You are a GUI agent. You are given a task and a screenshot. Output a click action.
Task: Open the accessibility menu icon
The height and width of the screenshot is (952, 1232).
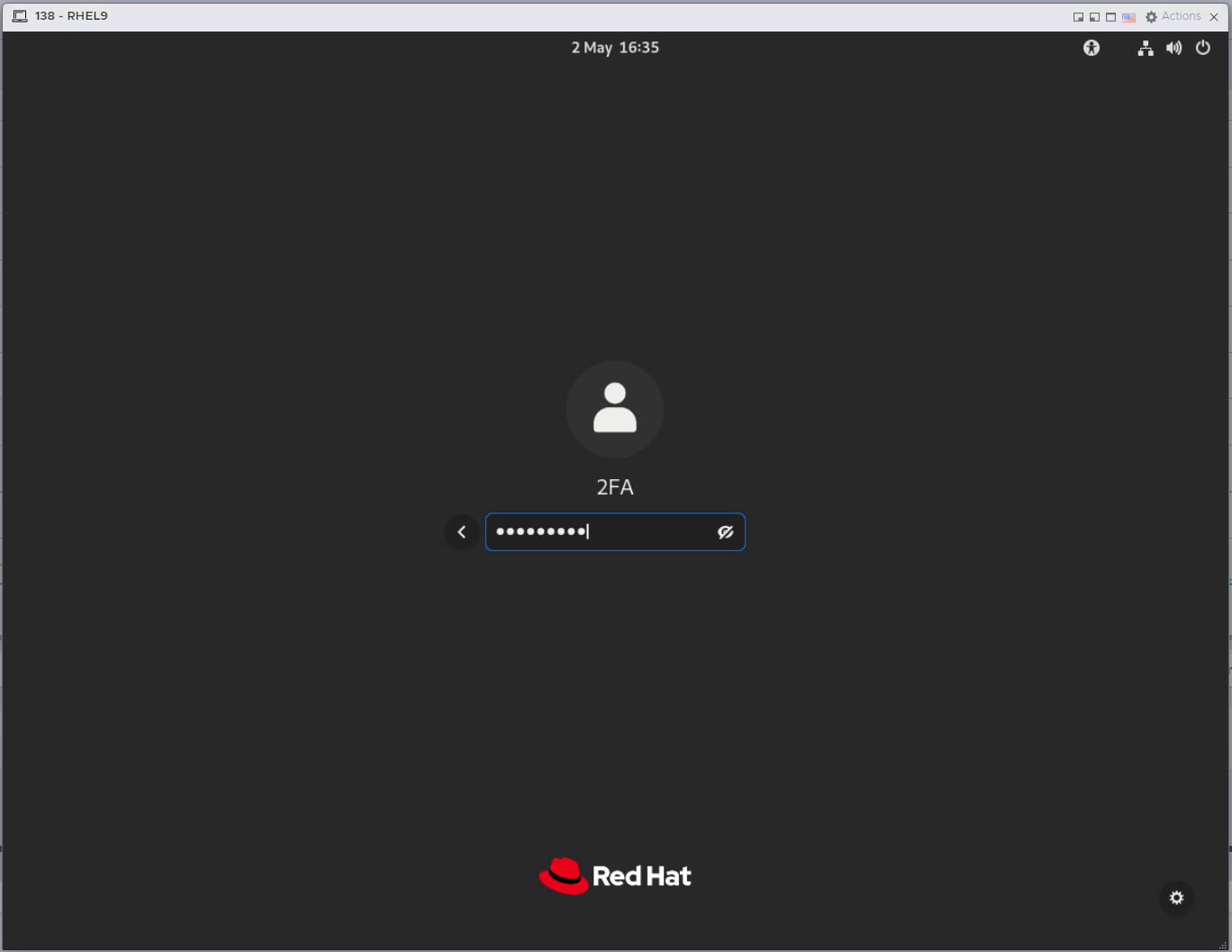(x=1092, y=49)
